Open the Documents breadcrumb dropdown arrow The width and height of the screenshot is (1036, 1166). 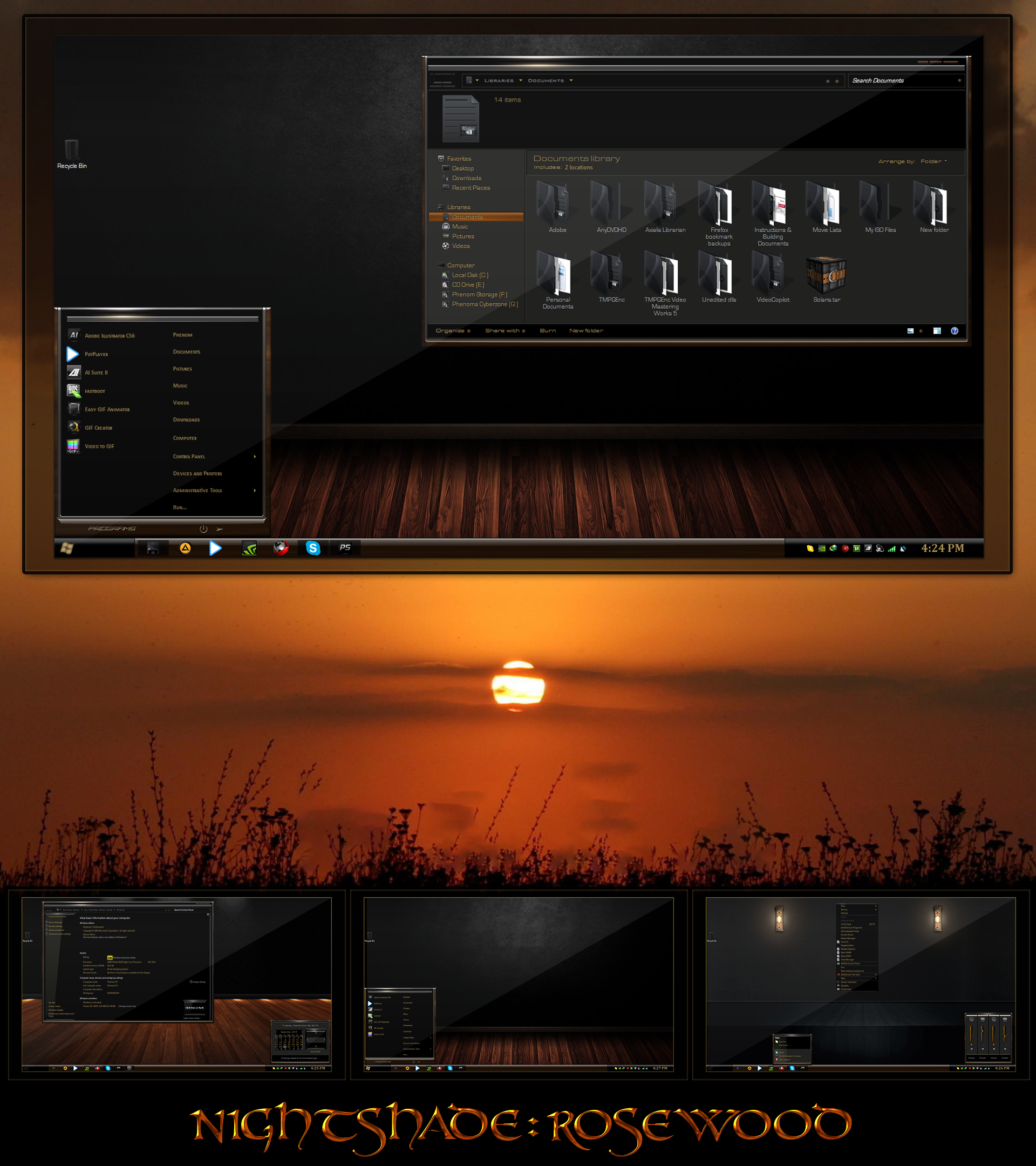(x=571, y=80)
